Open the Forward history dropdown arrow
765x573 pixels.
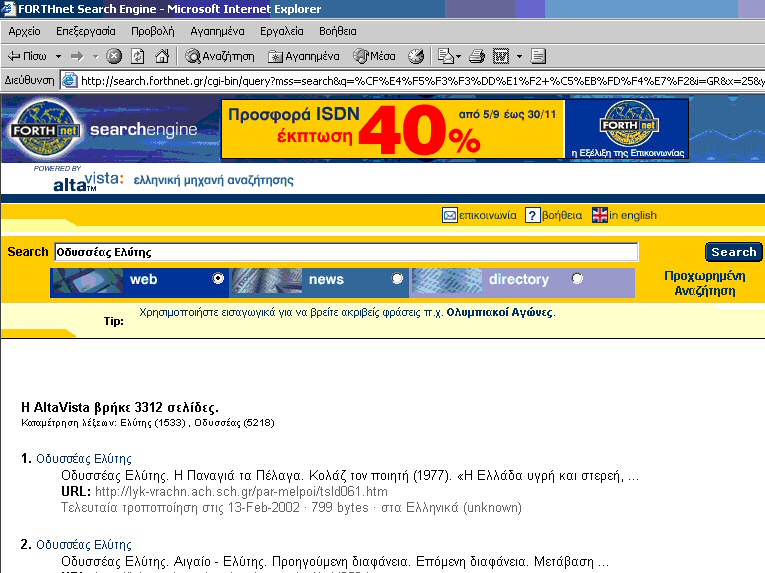click(x=96, y=57)
